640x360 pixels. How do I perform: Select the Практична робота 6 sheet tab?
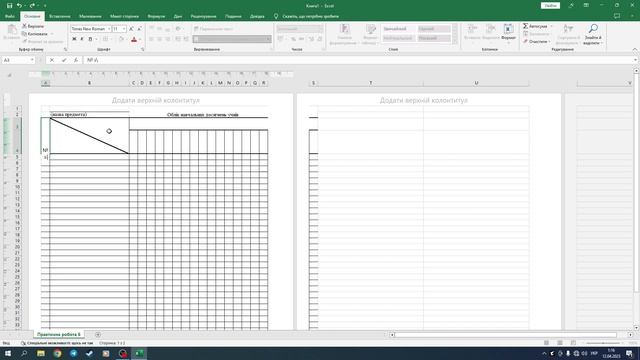[59, 334]
